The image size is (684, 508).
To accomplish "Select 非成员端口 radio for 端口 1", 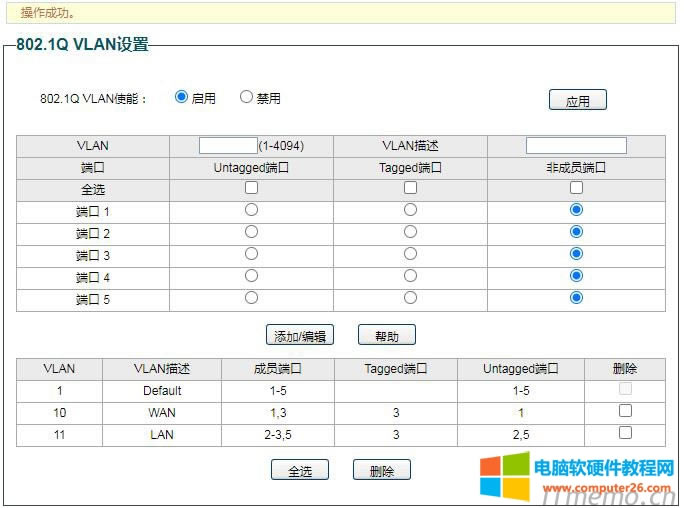I will (576, 210).
